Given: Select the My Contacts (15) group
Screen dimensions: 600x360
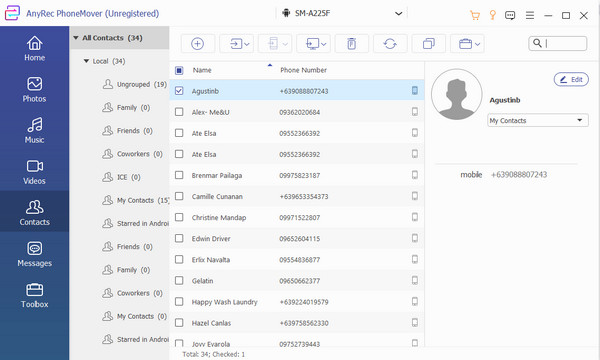Looking at the screenshot, I should pos(136,200).
